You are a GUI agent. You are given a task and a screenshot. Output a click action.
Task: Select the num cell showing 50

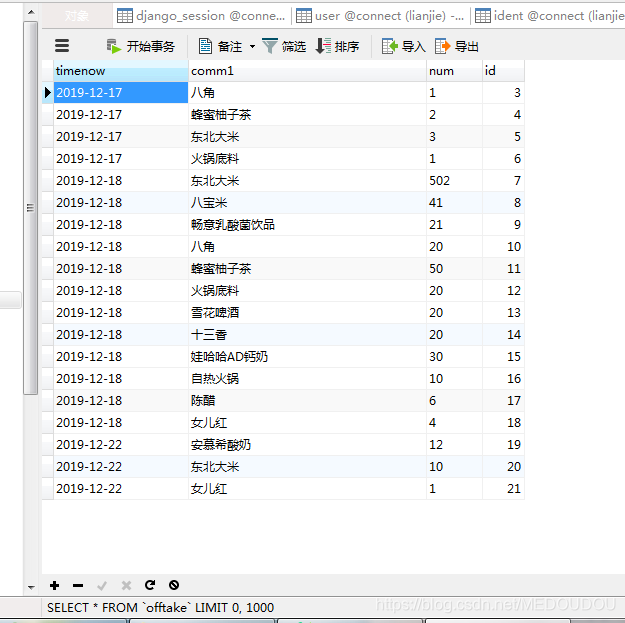tap(454, 269)
